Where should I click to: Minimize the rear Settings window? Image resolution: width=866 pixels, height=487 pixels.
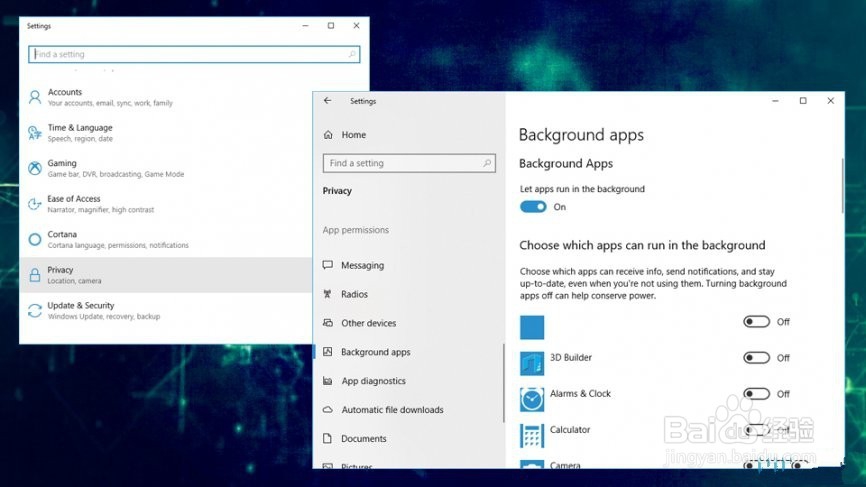click(305, 25)
